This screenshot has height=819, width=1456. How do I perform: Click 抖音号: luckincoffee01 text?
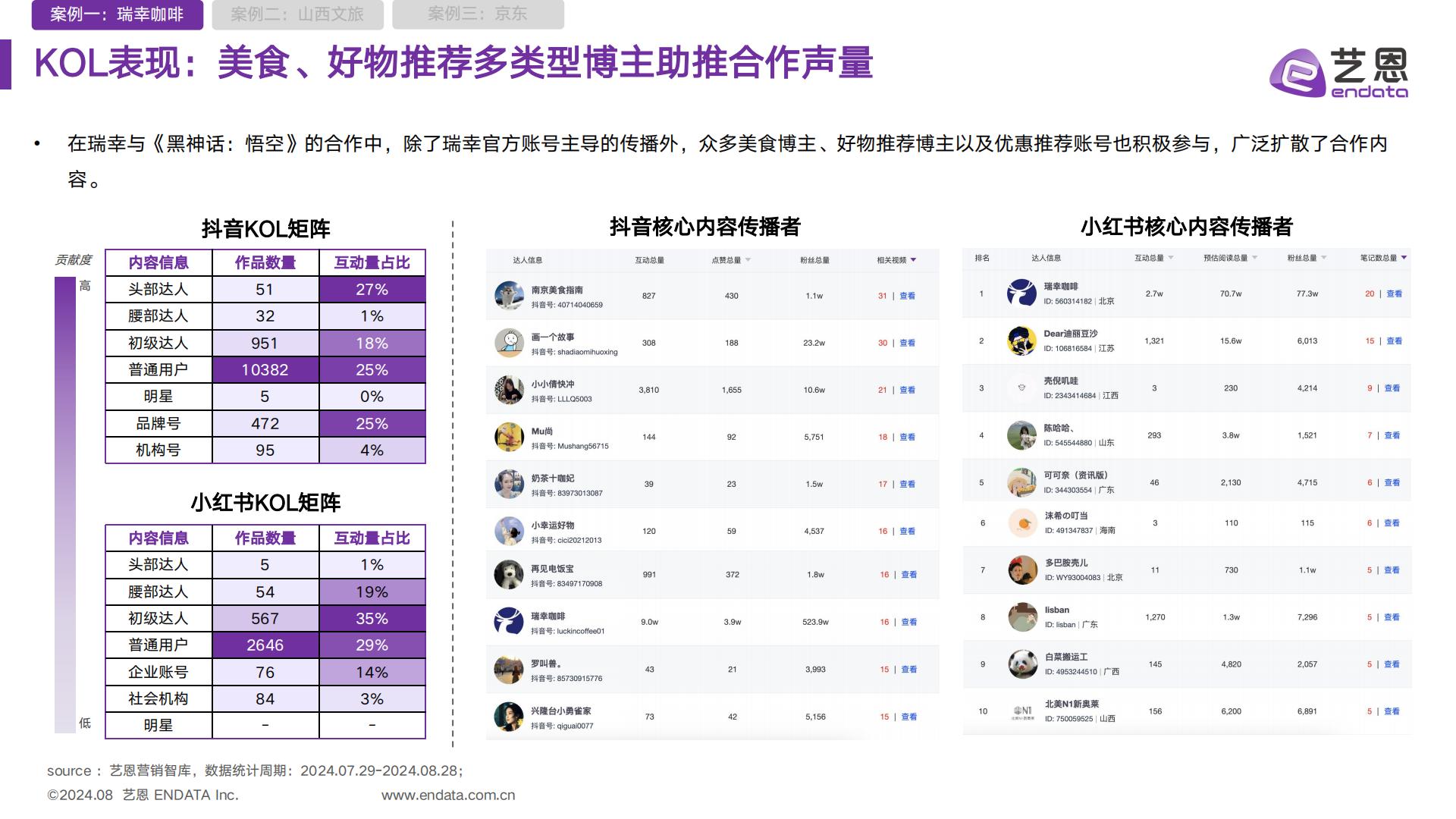pyautogui.click(x=567, y=631)
